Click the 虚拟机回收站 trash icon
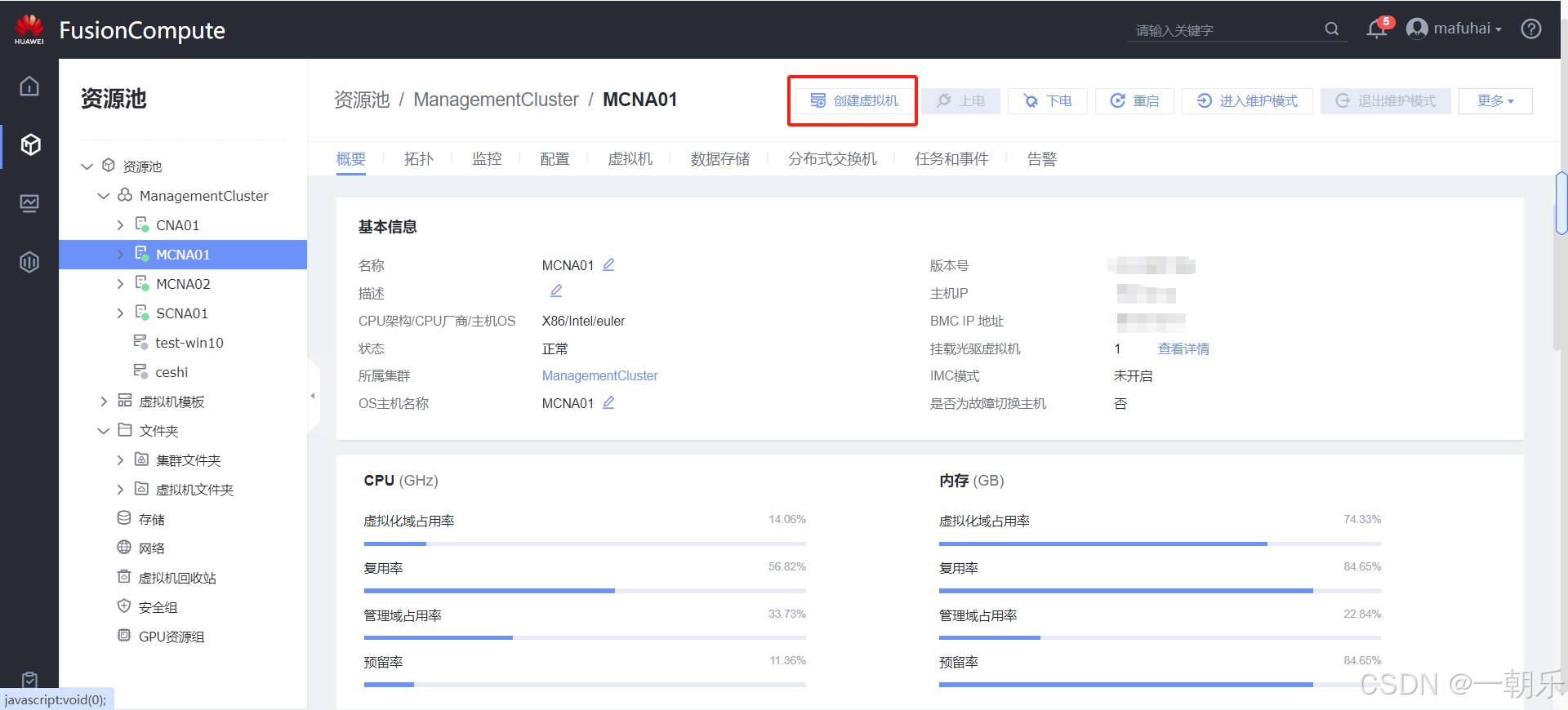 click(x=124, y=577)
